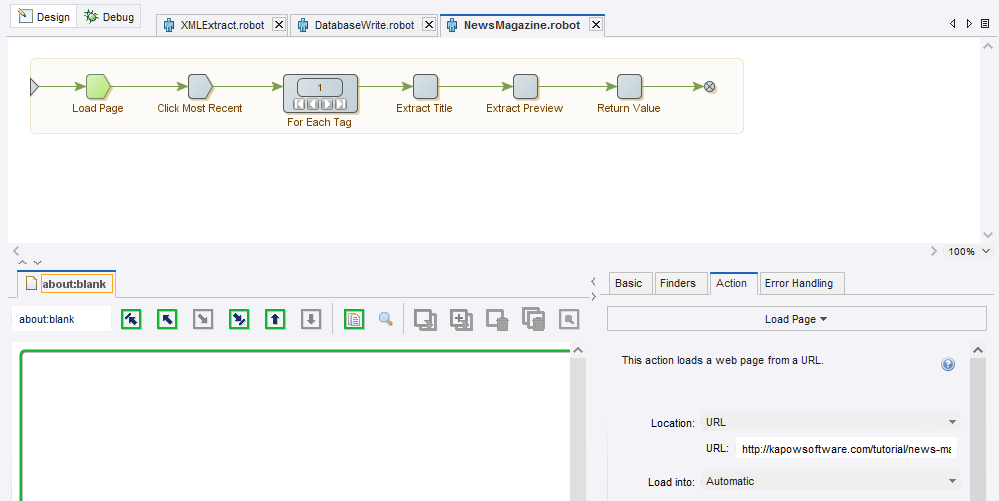999x501 pixels.
Task: Click the blue help question mark icon
Action: (x=948, y=365)
